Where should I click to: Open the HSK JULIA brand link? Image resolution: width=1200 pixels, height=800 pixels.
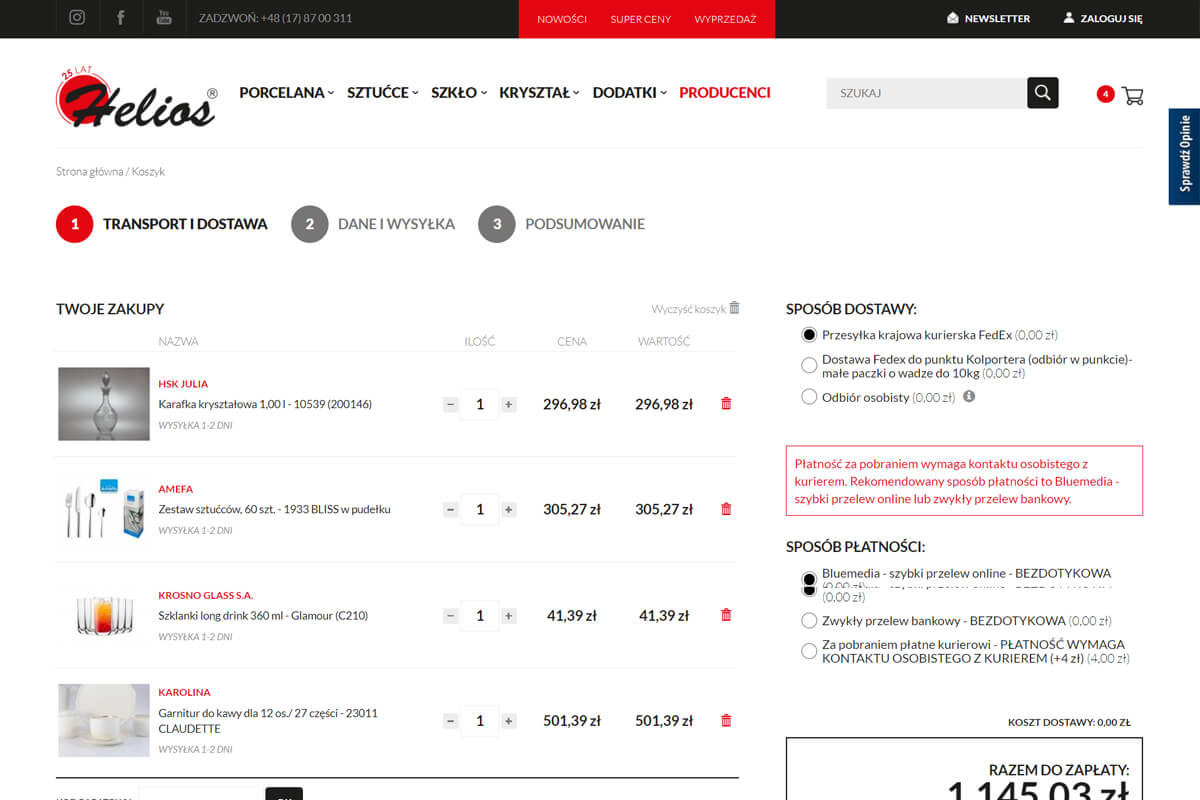[x=183, y=384]
